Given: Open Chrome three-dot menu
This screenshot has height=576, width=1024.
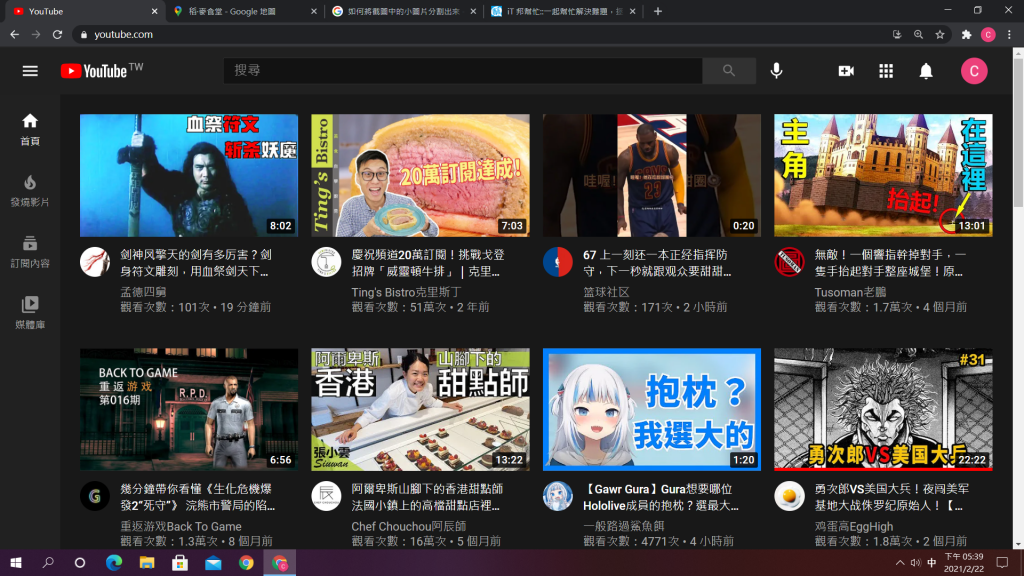Looking at the screenshot, I should 1009,35.
